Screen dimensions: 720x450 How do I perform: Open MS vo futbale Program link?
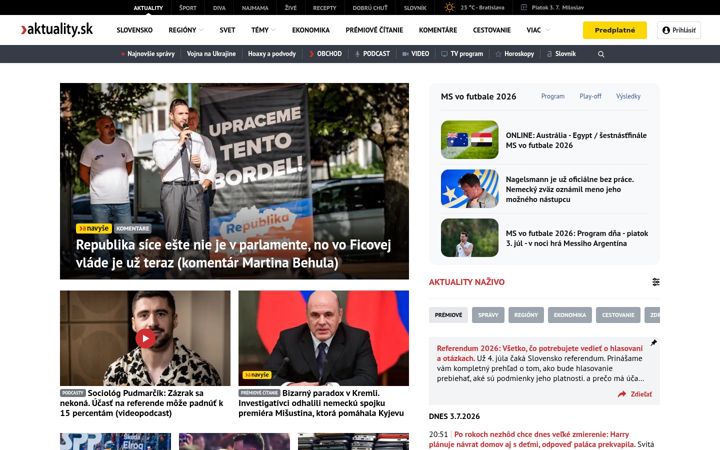tap(553, 96)
